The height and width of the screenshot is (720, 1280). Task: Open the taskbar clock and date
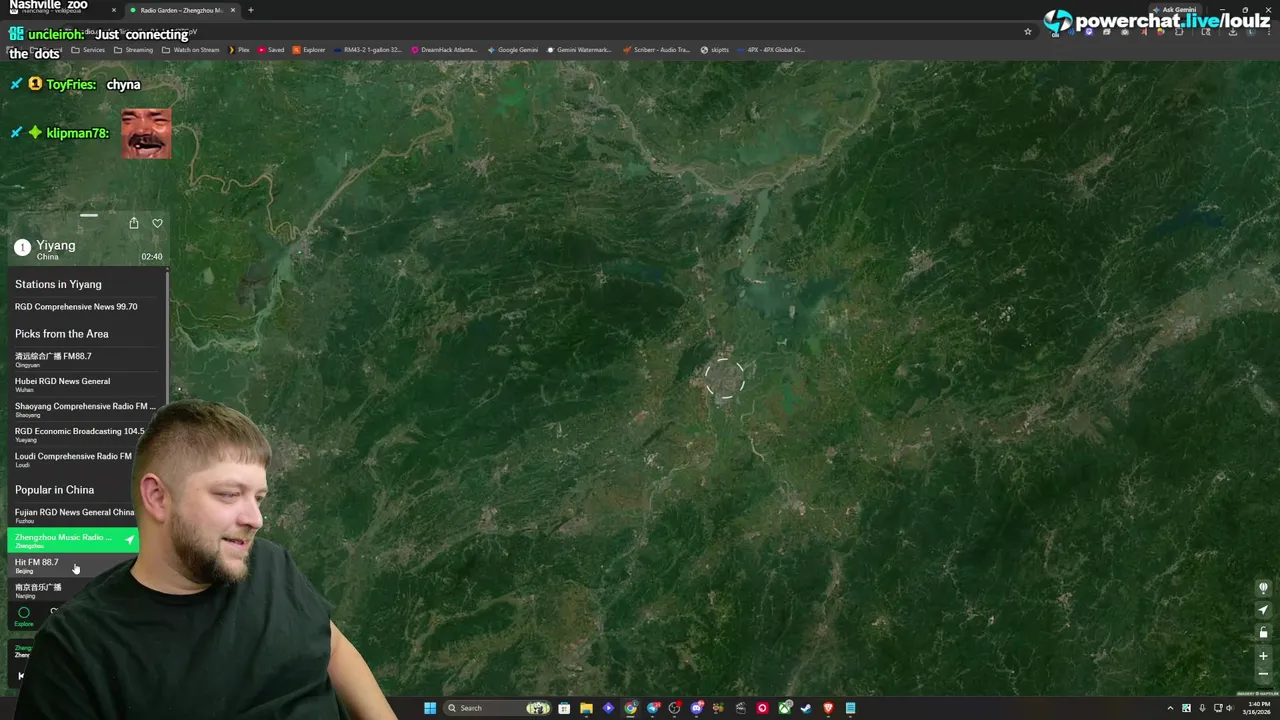click(1258, 708)
